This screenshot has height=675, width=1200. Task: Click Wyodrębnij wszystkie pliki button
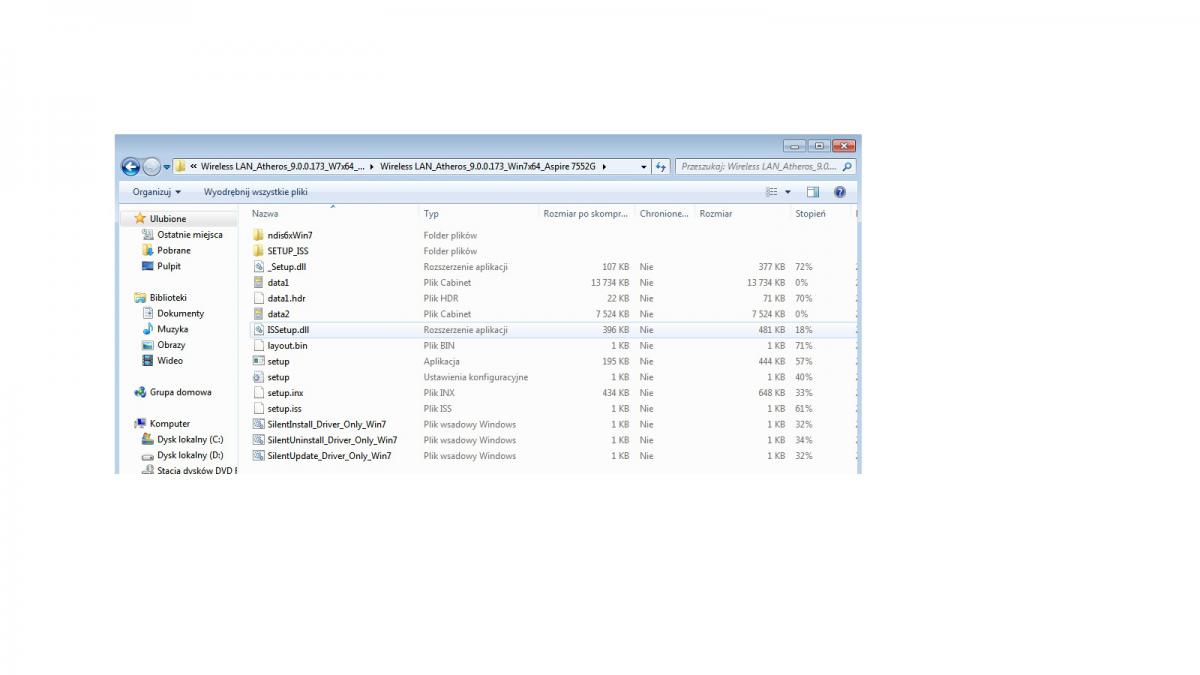[x=256, y=192]
